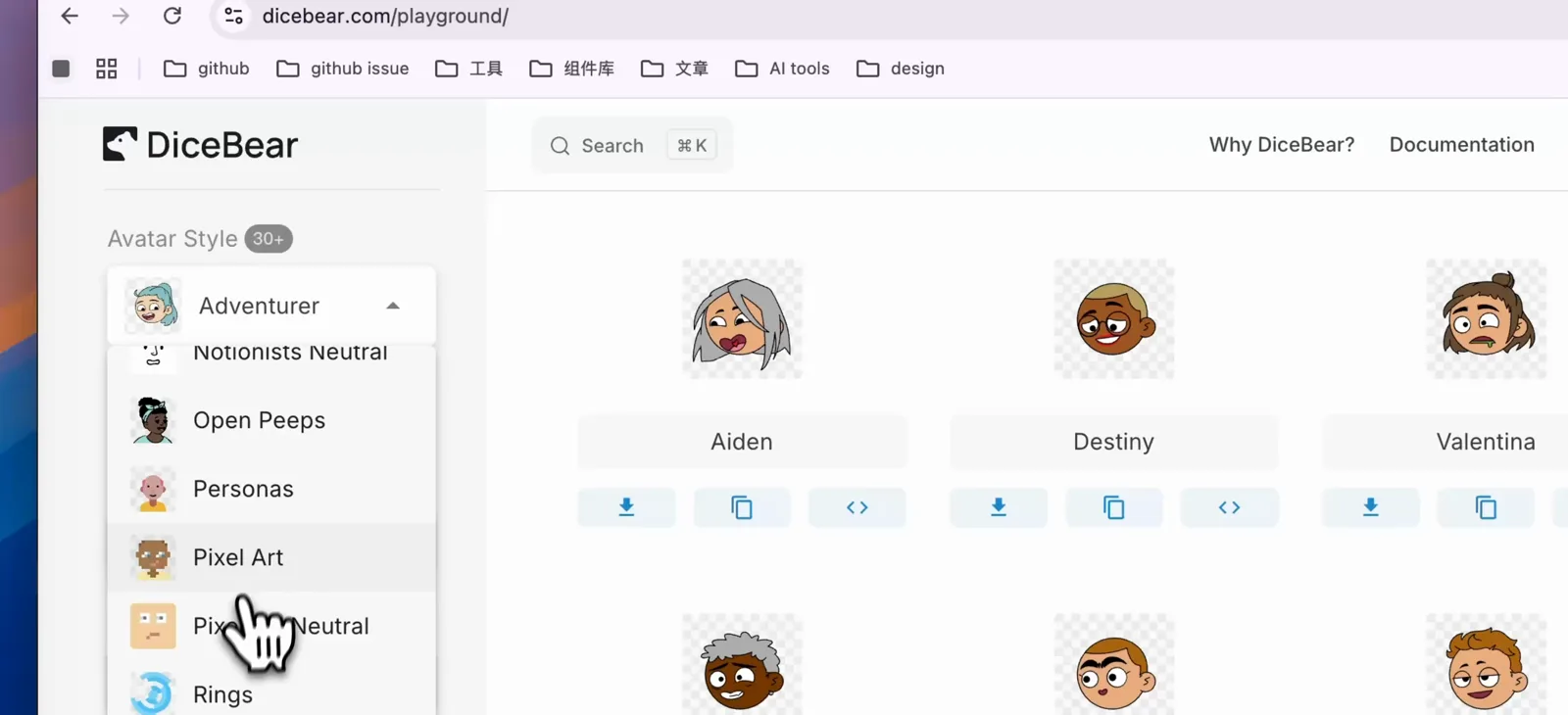Open the apps grid icon
This screenshot has width=1568, height=715.
click(107, 69)
